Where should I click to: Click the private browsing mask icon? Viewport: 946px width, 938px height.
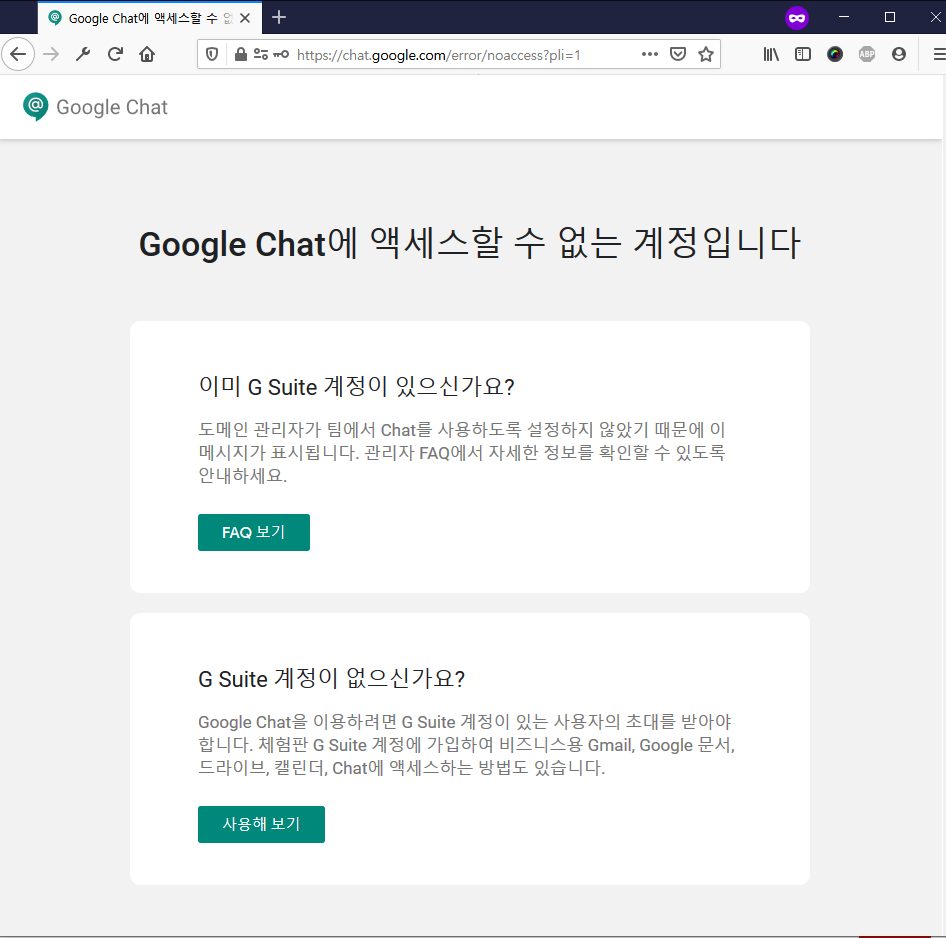tap(797, 17)
